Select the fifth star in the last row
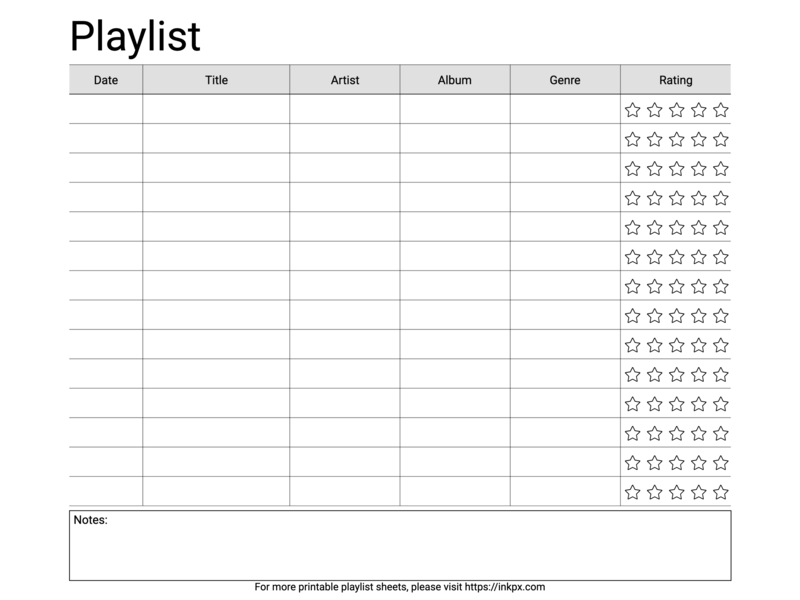 pyautogui.click(x=720, y=492)
